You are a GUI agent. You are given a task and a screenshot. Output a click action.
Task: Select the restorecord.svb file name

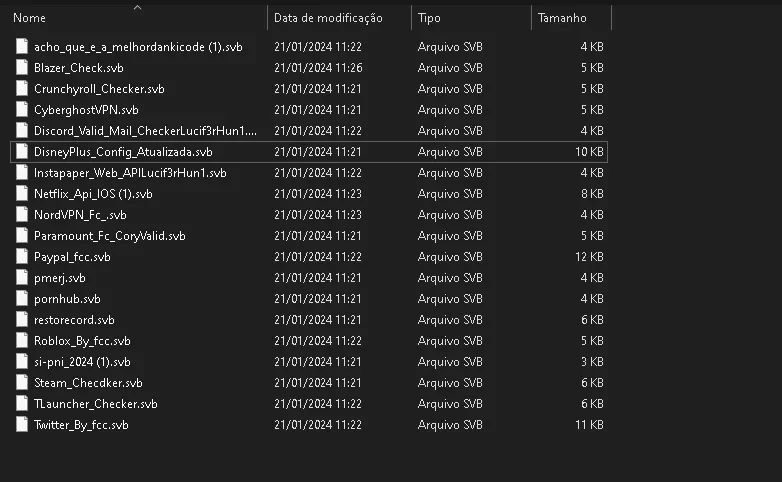74,320
